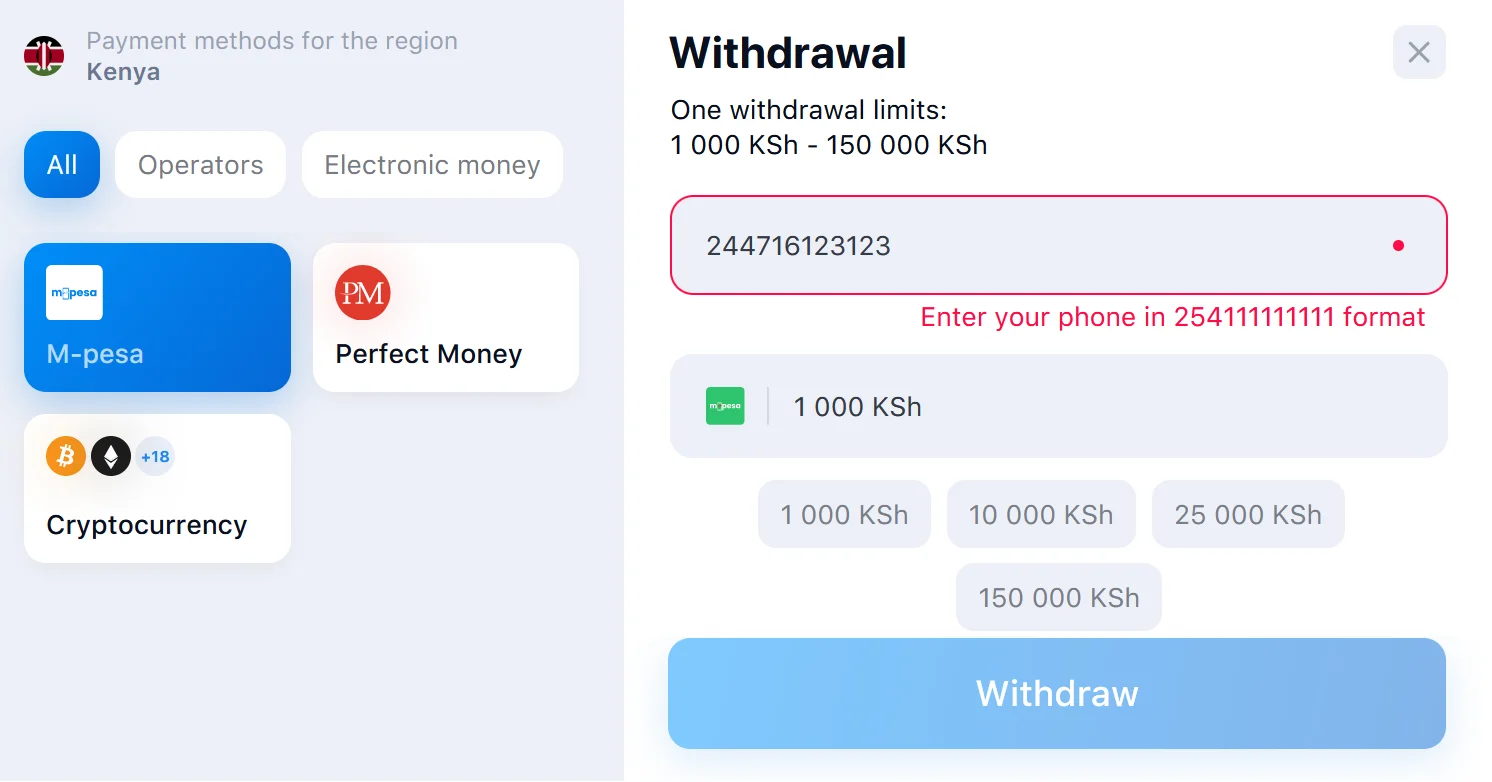Screen dimensions: 1492x782
Task: Switch to the Operators tab
Action: tap(201, 165)
